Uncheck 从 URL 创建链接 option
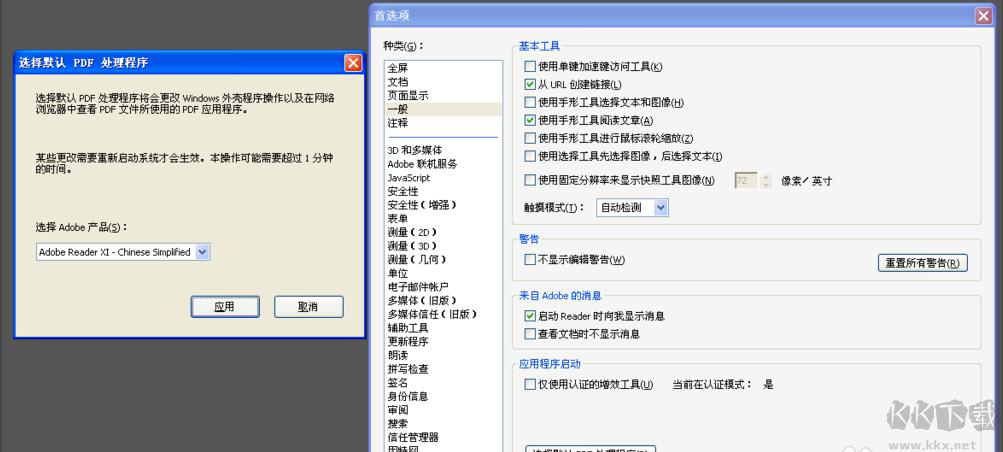This screenshot has height=452, width=1003. click(x=530, y=84)
